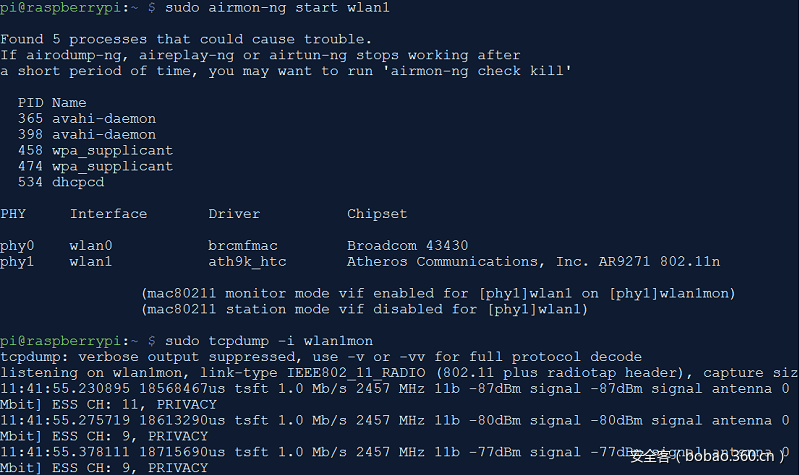Click the ath9k_htc driver name
800x475 pixels.
243,262
